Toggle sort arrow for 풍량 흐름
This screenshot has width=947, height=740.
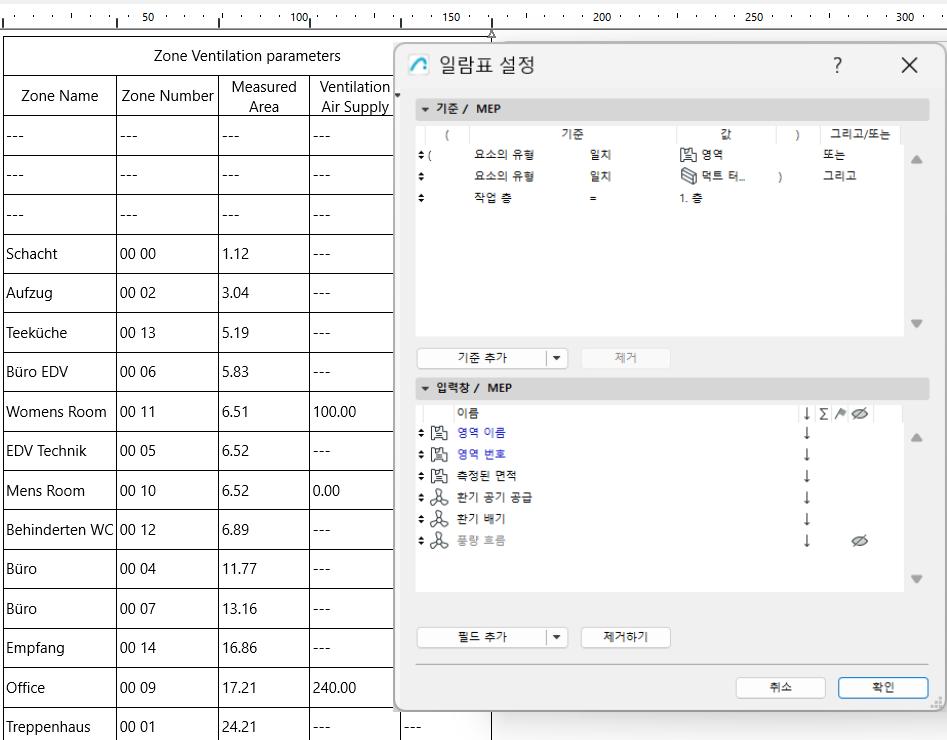[806, 541]
